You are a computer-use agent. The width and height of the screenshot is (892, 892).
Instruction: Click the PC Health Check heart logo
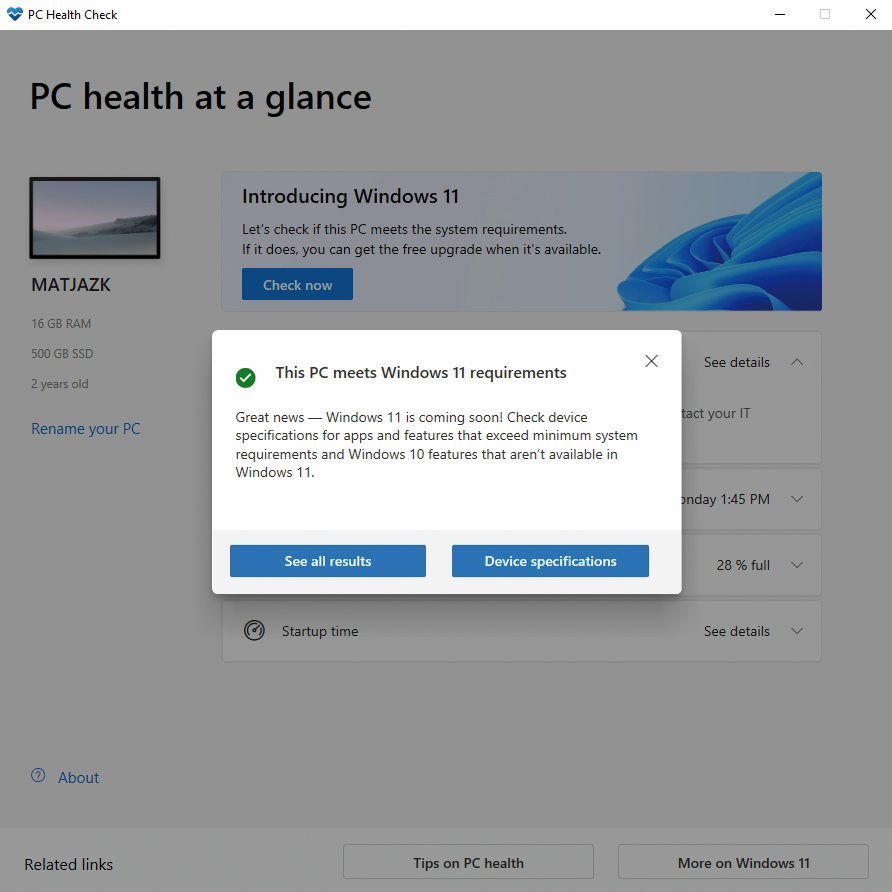pos(15,14)
